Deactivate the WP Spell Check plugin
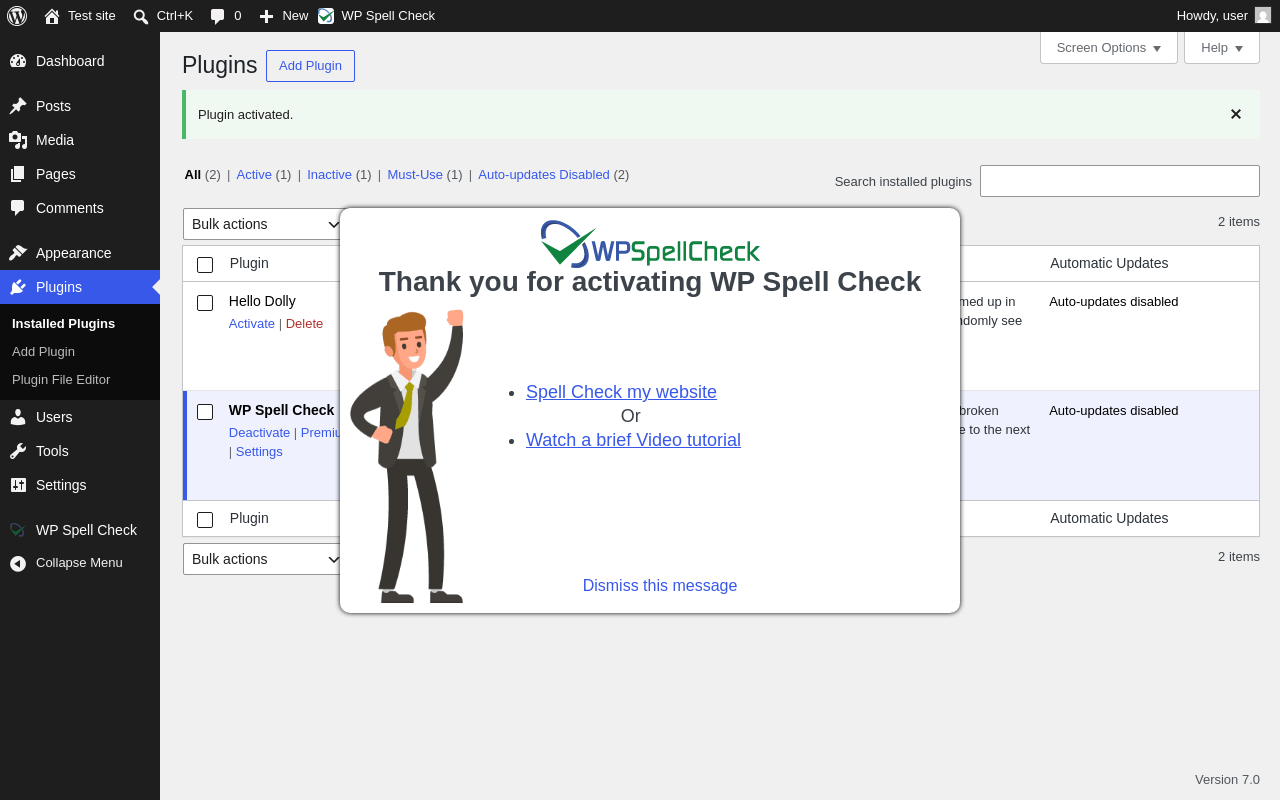 (260, 432)
